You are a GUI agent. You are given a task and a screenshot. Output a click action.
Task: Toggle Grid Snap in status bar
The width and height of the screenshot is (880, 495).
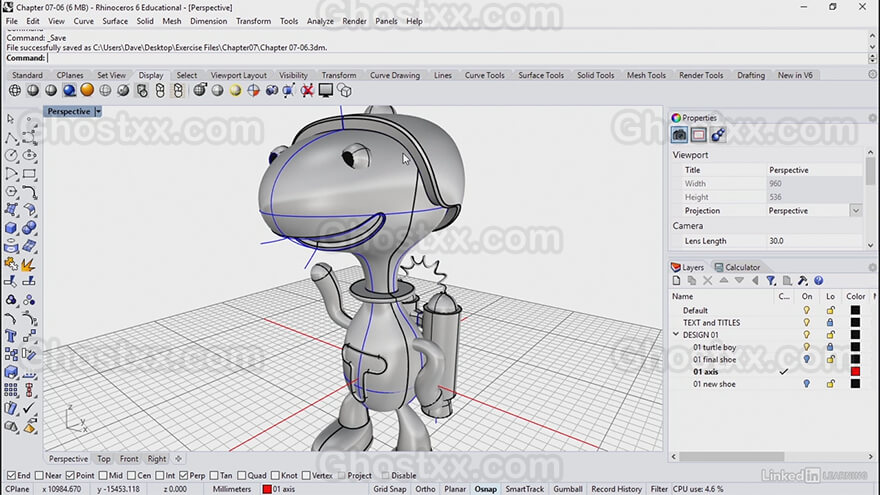point(389,489)
